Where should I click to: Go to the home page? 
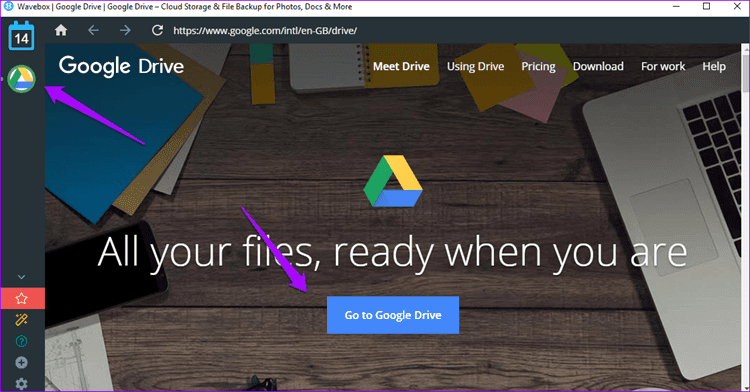(x=61, y=31)
